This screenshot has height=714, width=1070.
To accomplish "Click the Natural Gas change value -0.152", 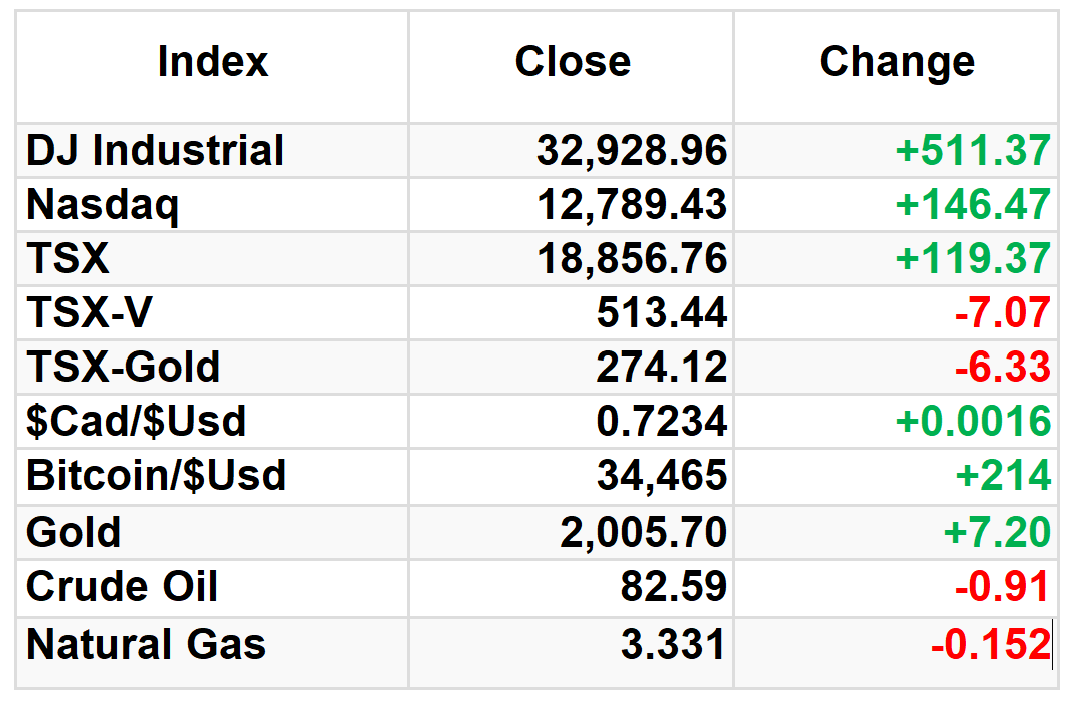I will point(991,645).
